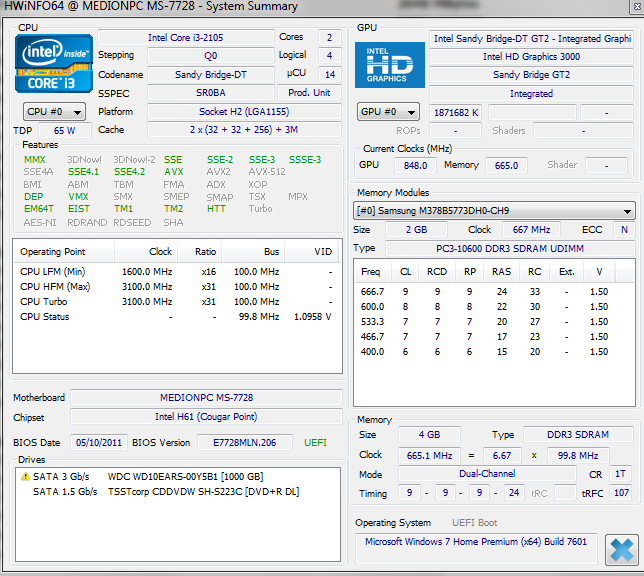Click the Operating Point column header
The width and height of the screenshot is (644, 576).
point(64,251)
